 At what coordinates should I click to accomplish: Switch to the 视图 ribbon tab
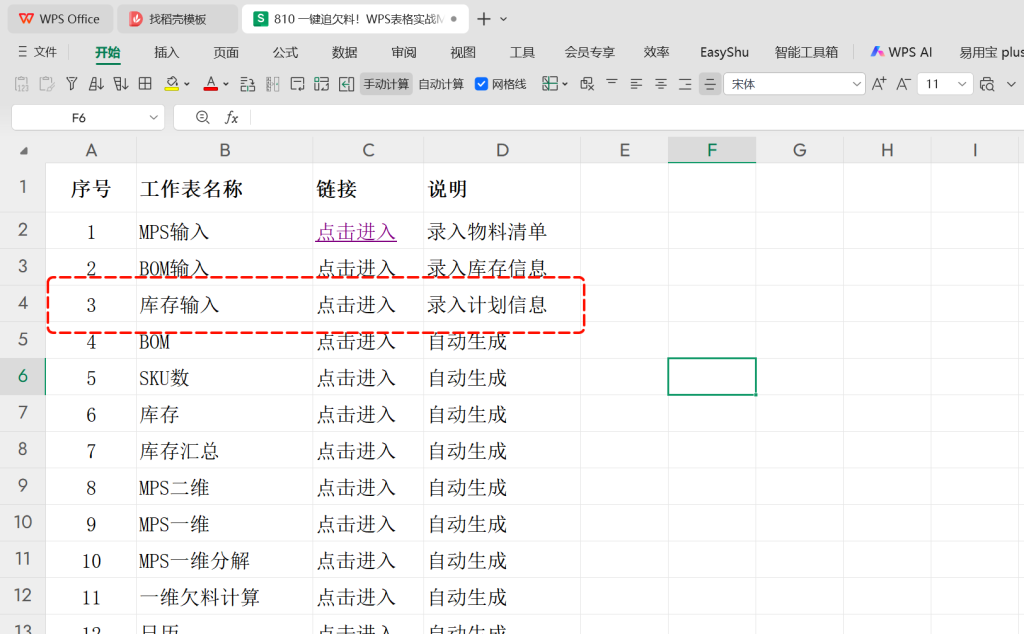tap(463, 52)
